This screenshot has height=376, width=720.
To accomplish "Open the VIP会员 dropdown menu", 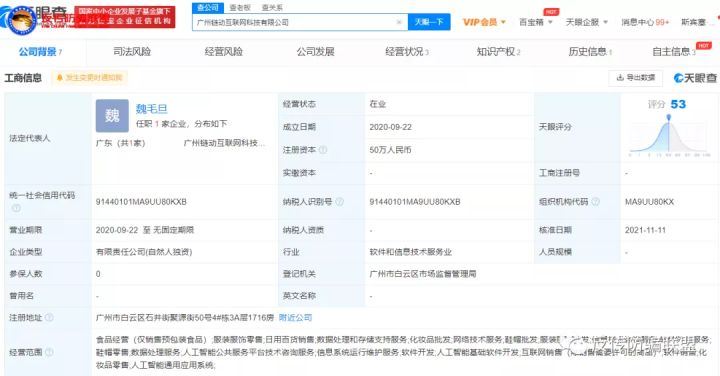I will pyautogui.click(x=484, y=22).
